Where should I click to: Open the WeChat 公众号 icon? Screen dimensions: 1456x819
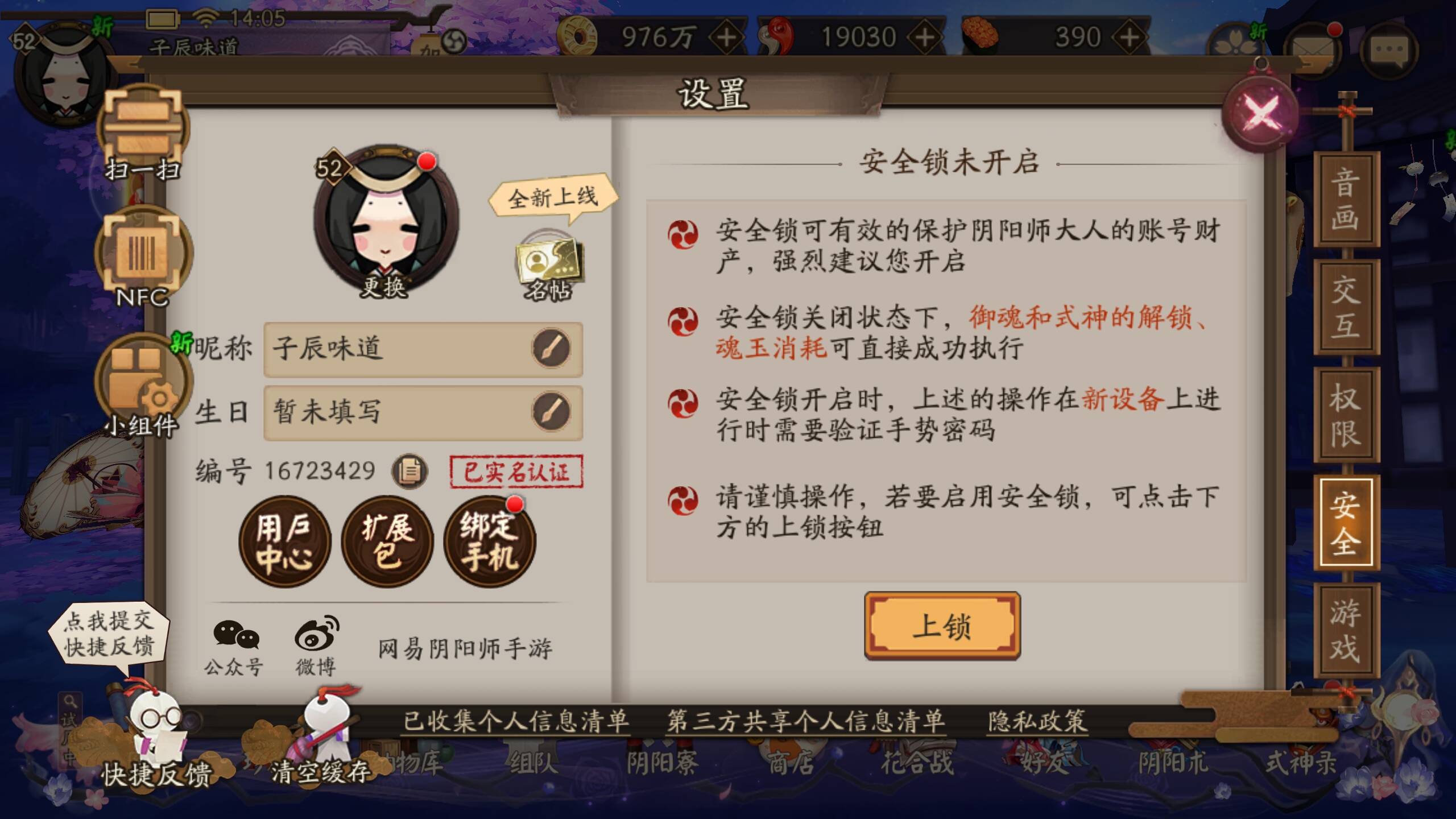[x=235, y=647]
